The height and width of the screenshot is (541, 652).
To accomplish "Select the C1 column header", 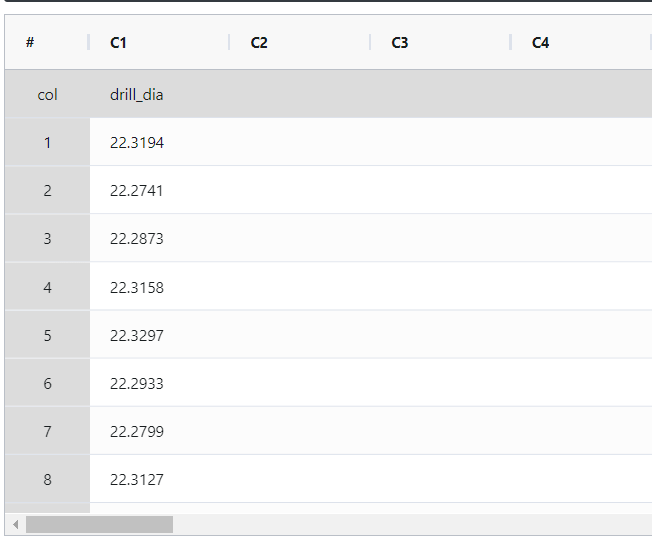I will click(159, 42).
